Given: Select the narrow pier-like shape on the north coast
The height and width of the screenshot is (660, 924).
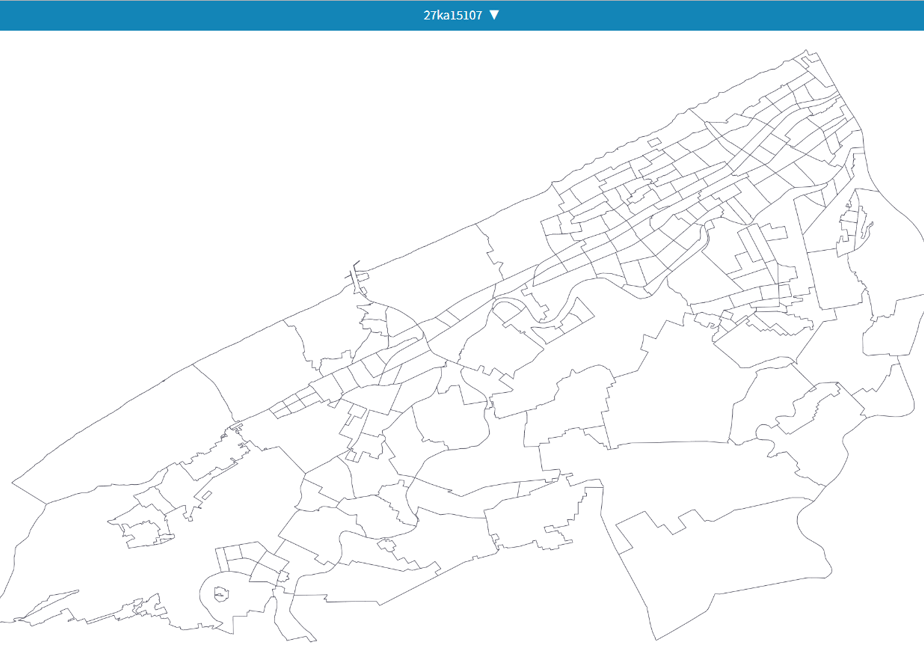Looking at the screenshot, I should tap(355, 276).
